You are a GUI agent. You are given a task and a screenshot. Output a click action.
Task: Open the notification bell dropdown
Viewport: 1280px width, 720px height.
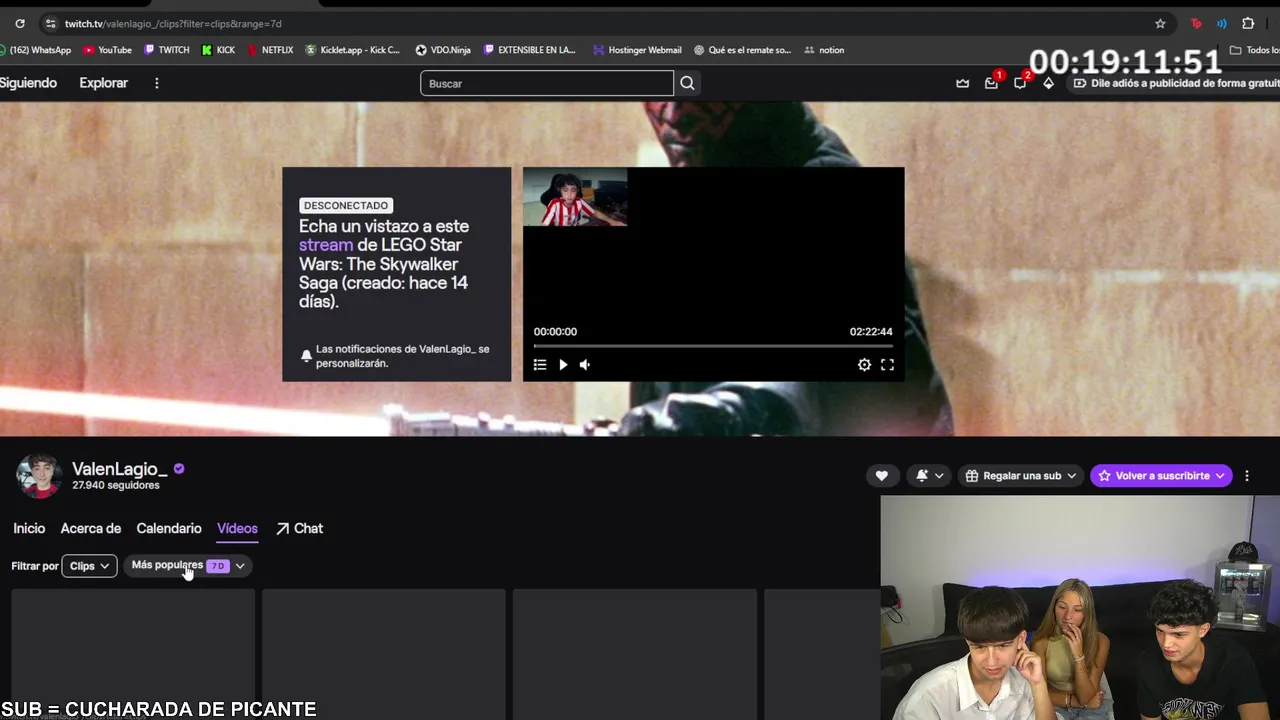pyautogui.click(x=929, y=476)
